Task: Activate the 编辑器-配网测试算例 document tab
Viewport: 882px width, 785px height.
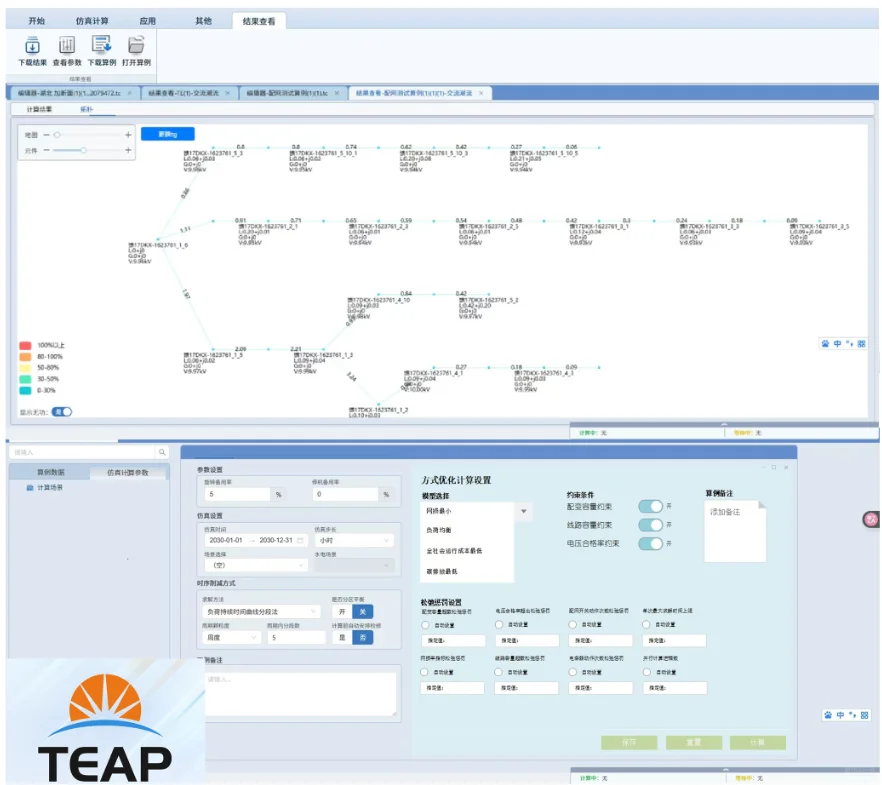Action: (x=287, y=93)
